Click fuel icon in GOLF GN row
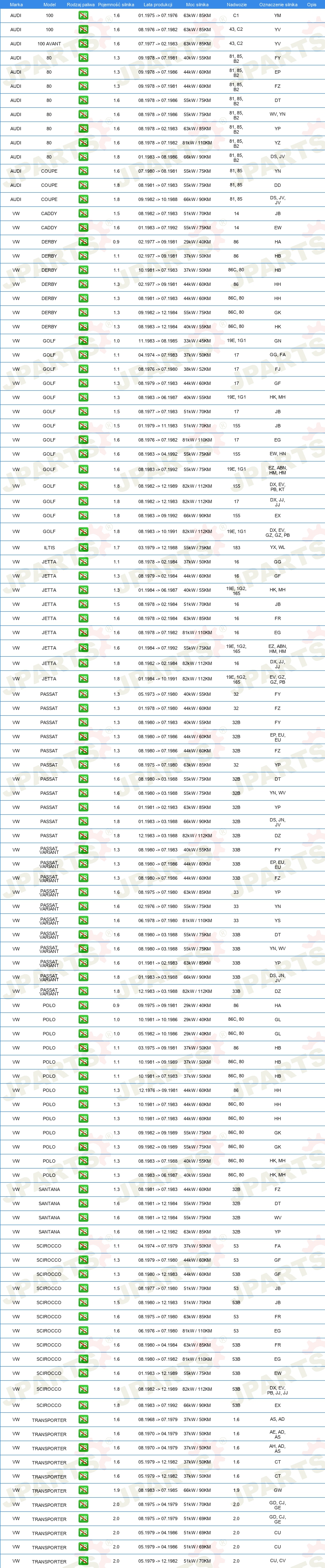 tap(83, 341)
